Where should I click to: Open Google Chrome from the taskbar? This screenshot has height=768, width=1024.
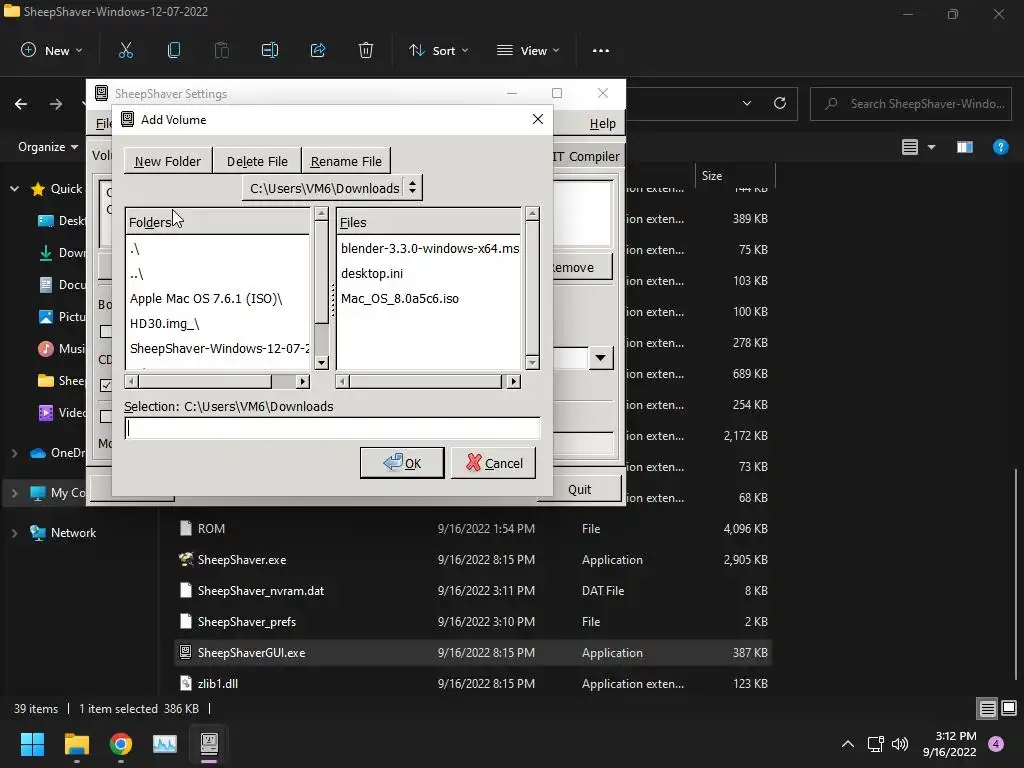tap(121, 744)
